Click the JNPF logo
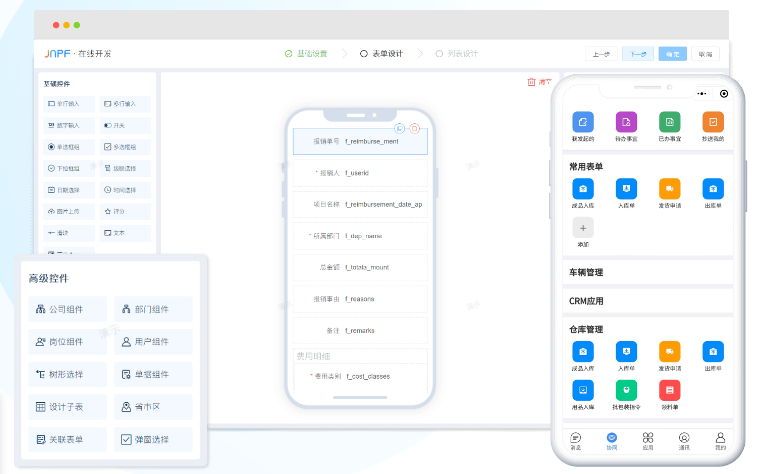The height and width of the screenshot is (474, 757). click(57, 54)
